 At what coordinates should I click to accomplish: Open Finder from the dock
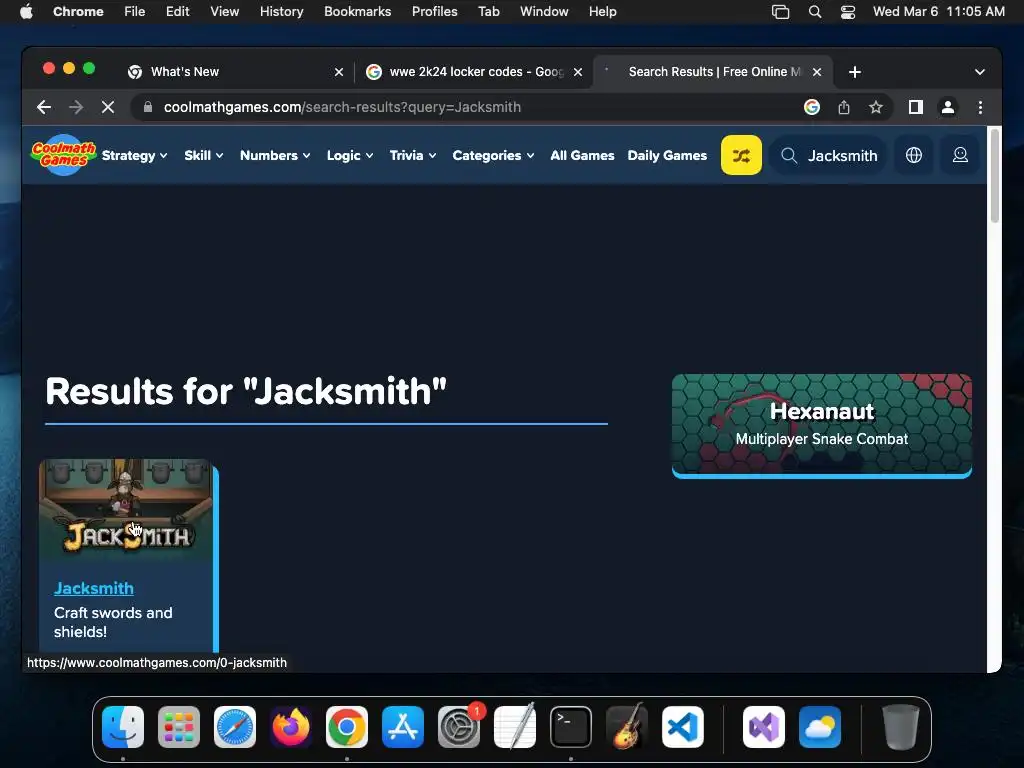123,727
